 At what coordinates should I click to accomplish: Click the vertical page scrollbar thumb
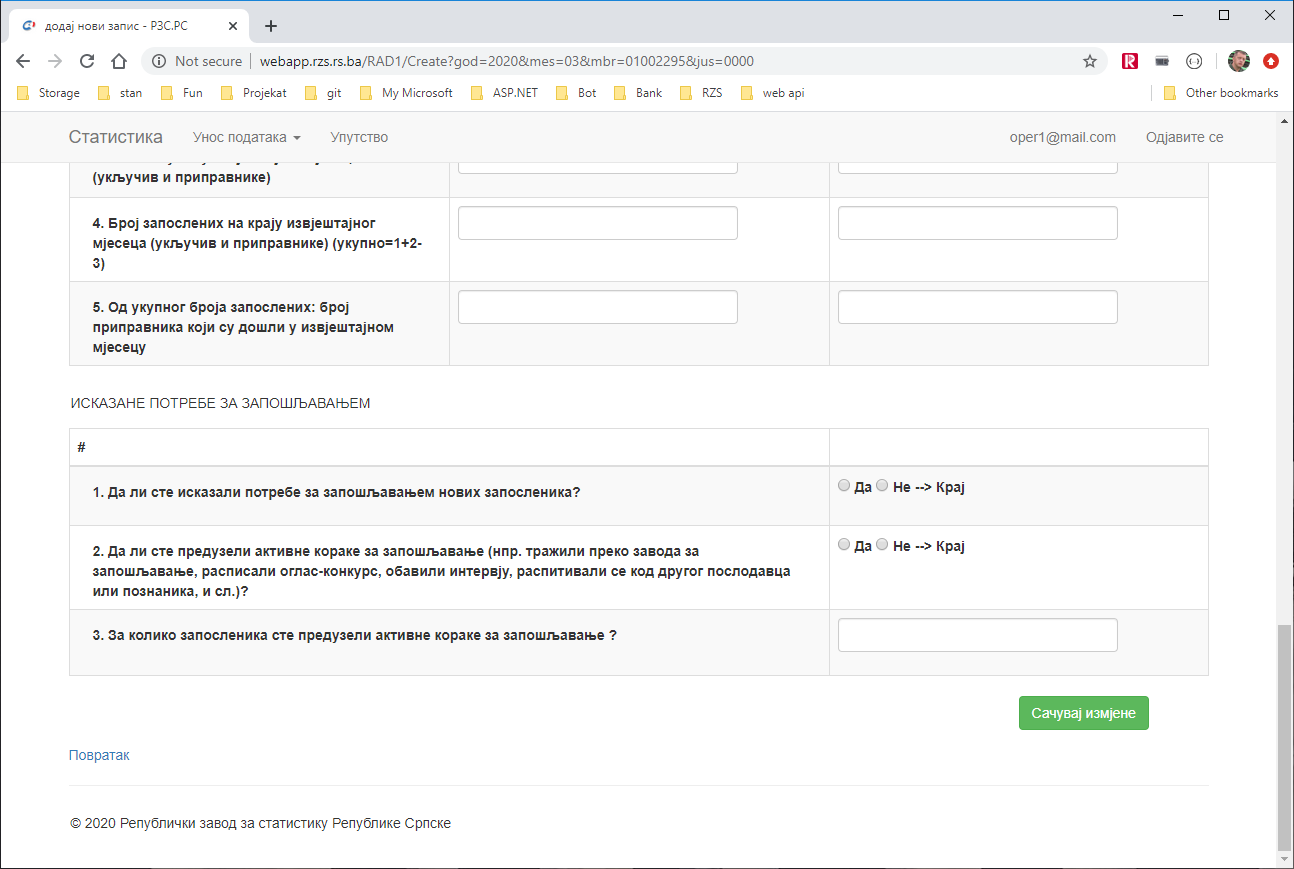[x=1284, y=735]
